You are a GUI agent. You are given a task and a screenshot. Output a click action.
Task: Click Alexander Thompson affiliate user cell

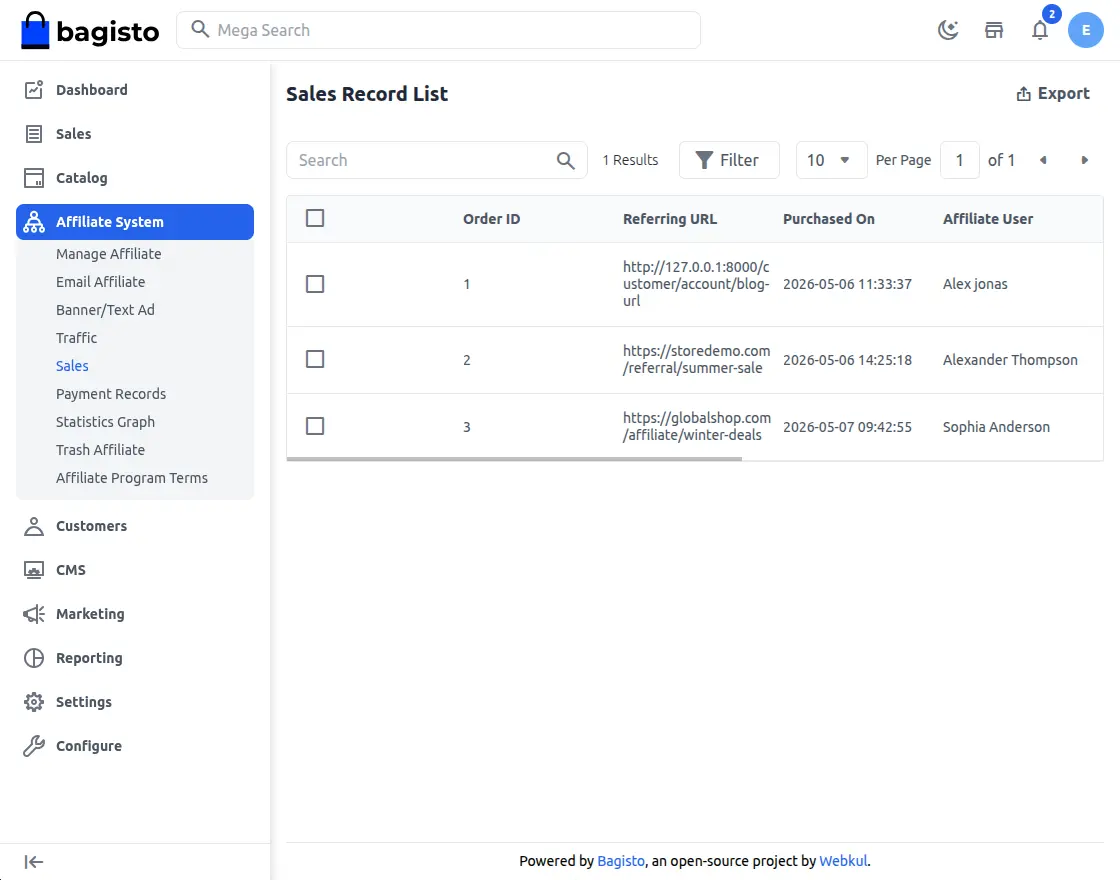[1010, 359]
